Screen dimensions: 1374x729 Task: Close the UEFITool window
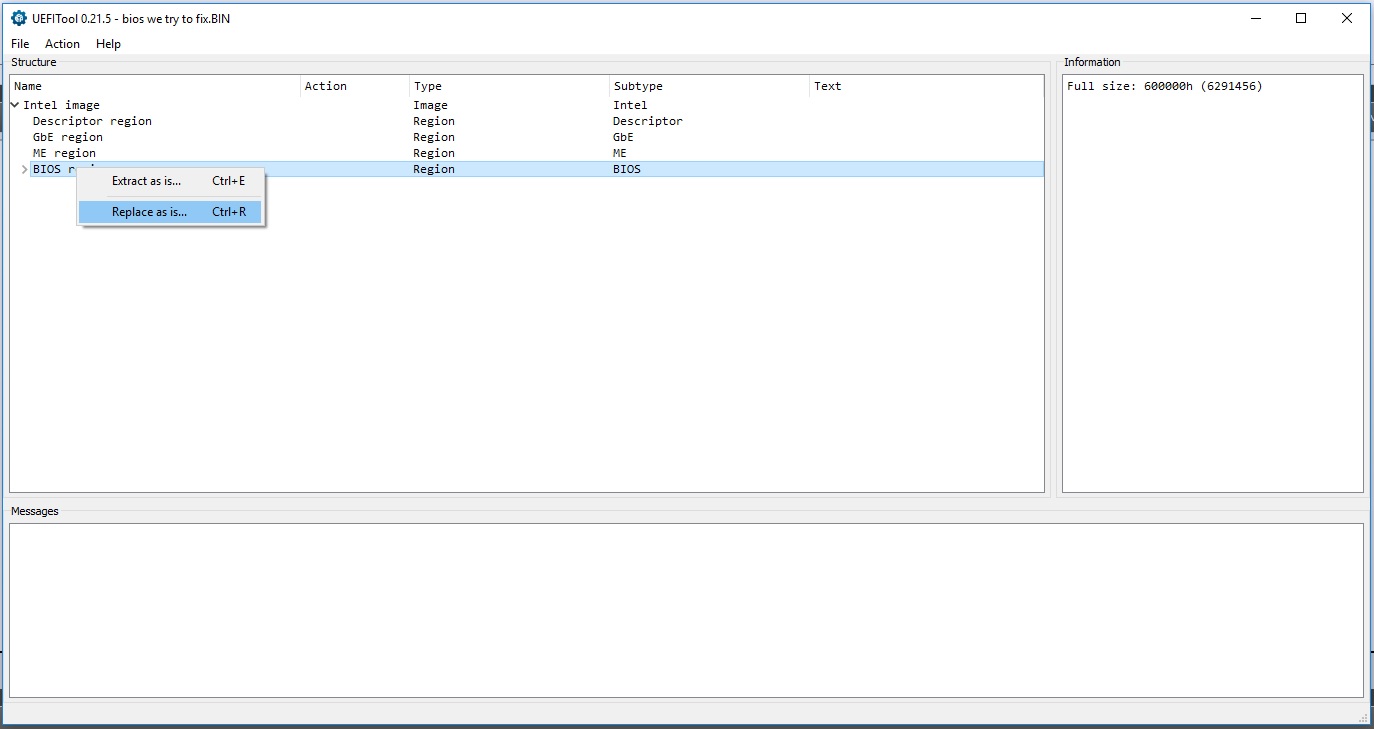1347,18
